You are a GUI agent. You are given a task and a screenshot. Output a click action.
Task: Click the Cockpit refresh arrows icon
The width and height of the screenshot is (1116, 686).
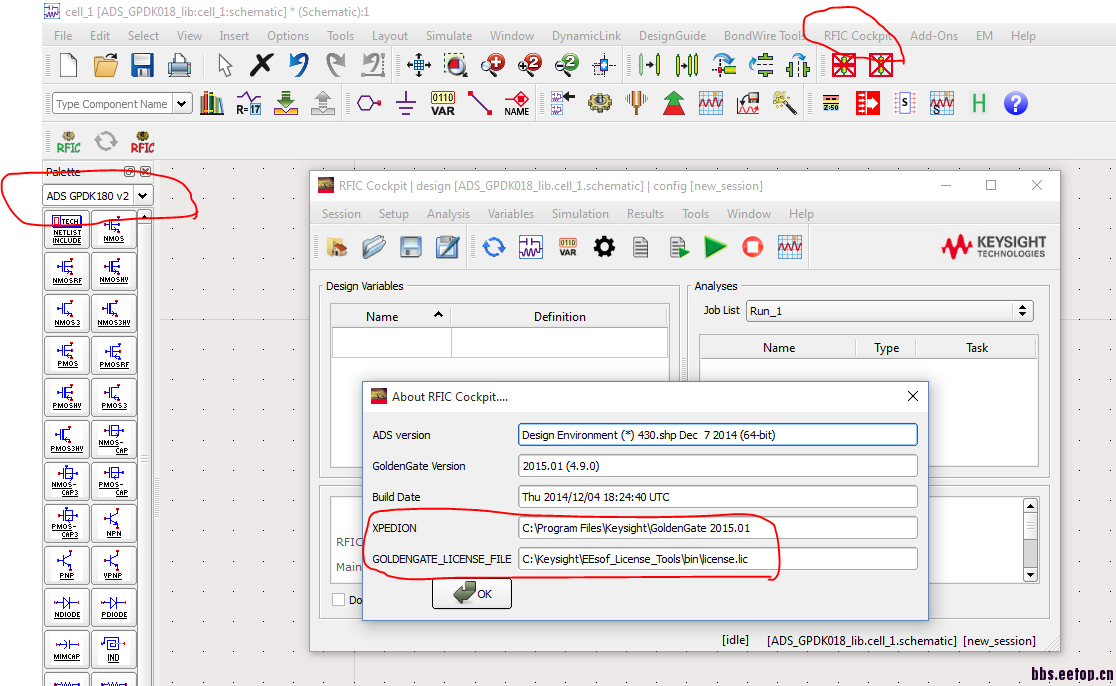pos(493,247)
